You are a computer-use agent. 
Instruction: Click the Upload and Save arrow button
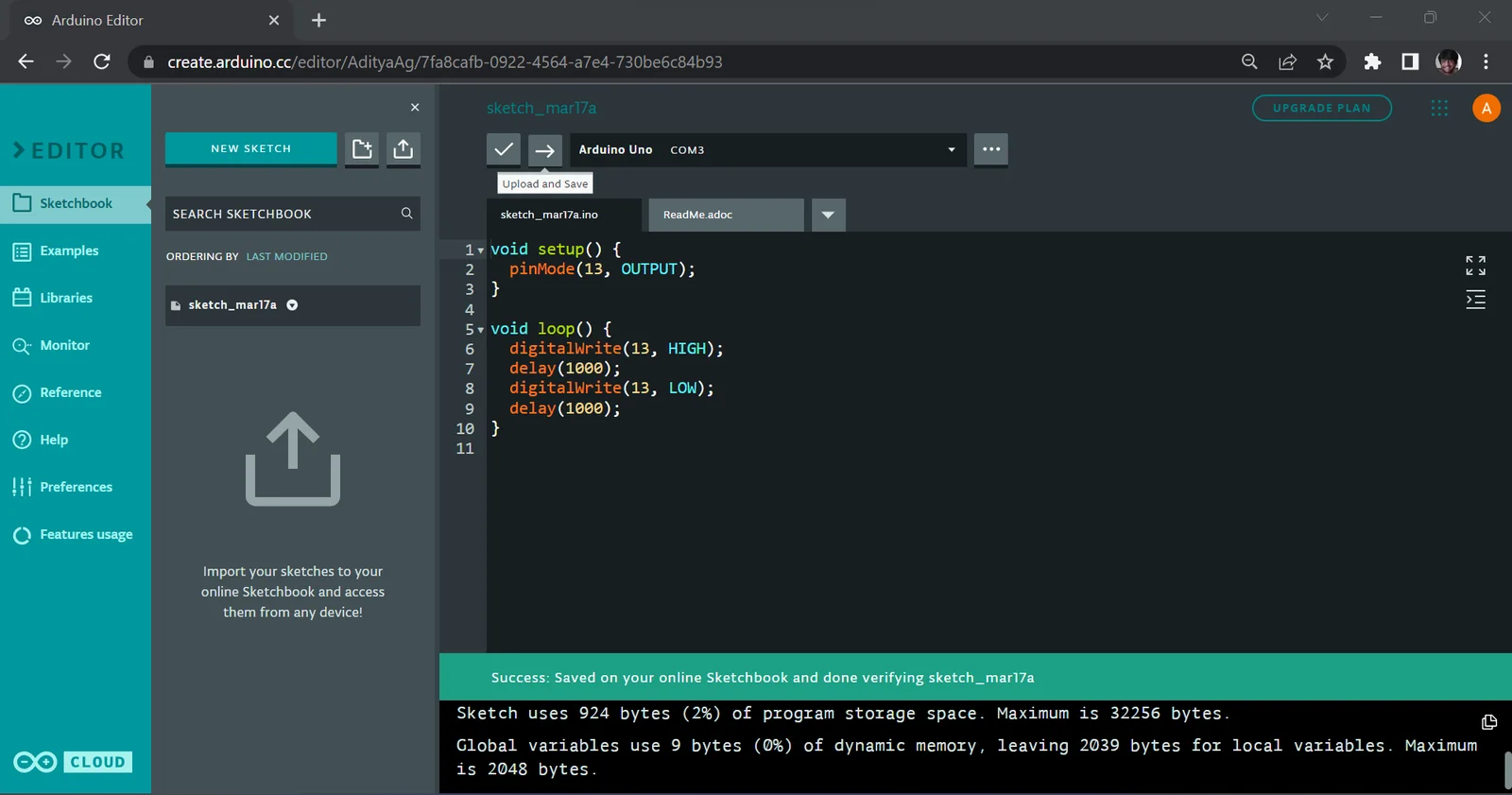coord(545,149)
